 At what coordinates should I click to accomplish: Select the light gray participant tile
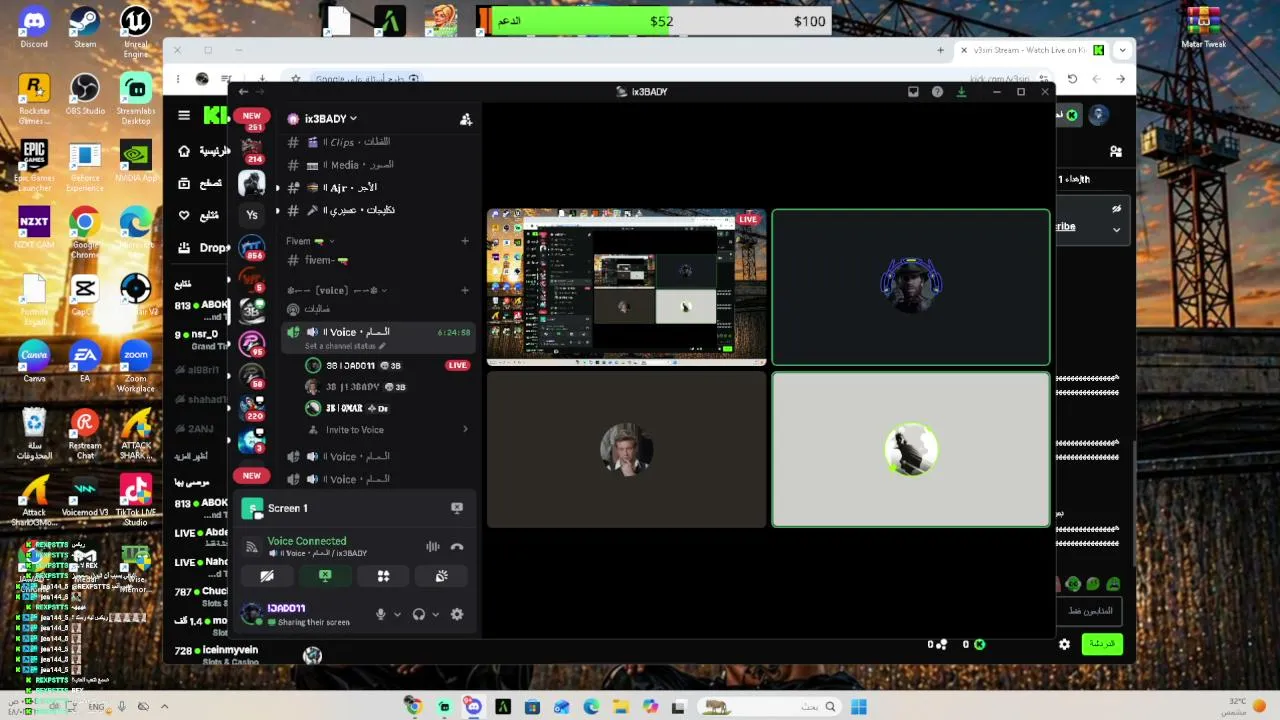click(x=911, y=449)
